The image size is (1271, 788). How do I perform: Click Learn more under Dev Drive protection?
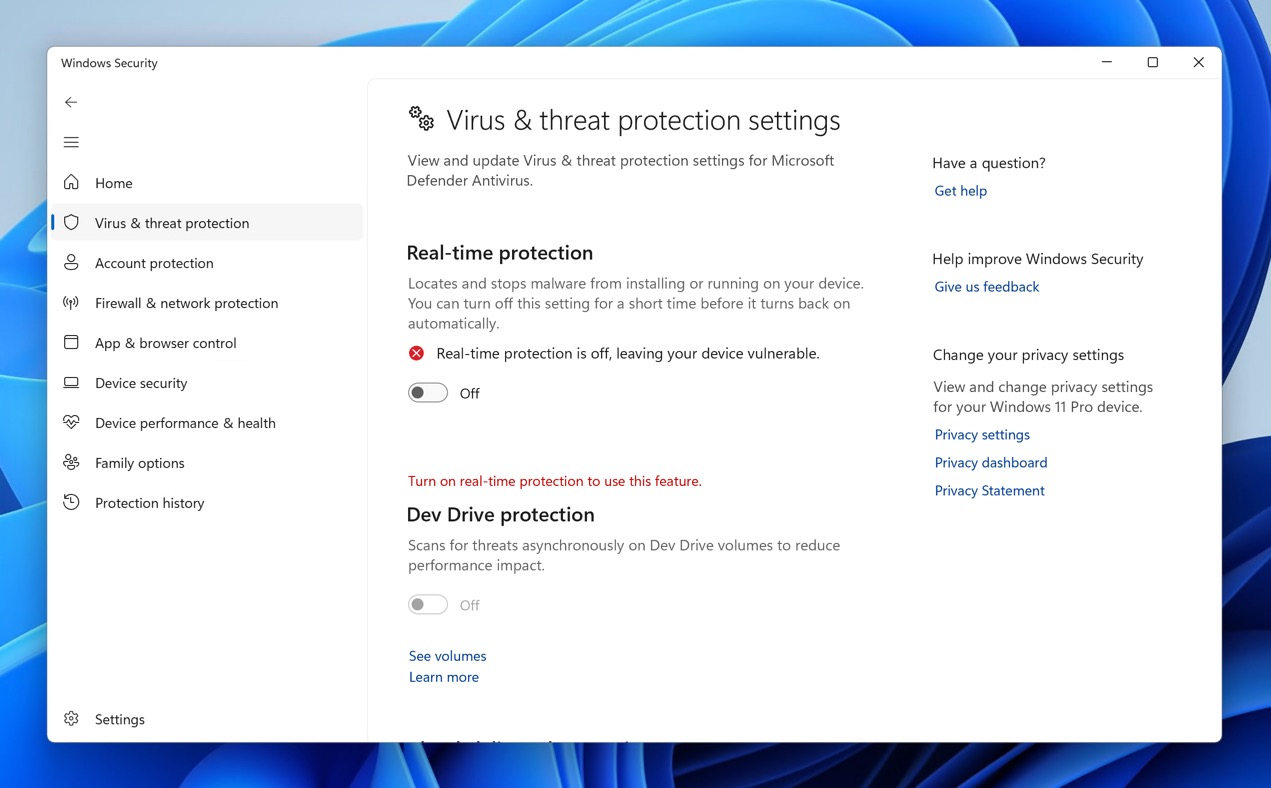(443, 677)
